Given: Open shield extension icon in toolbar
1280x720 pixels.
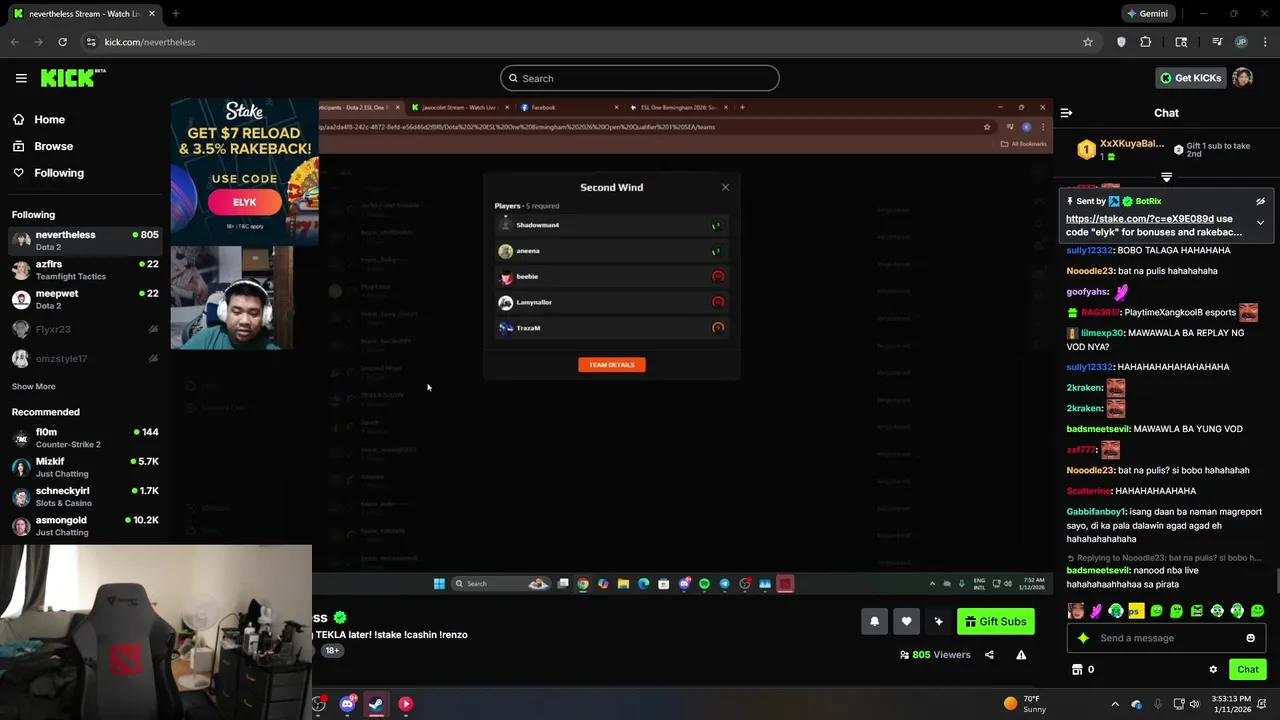Looking at the screenshot, I should tap(1121, 42).
